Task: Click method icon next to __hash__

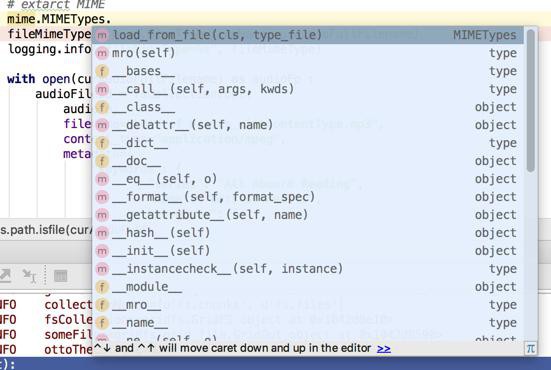Action: (x=102, y=233)
